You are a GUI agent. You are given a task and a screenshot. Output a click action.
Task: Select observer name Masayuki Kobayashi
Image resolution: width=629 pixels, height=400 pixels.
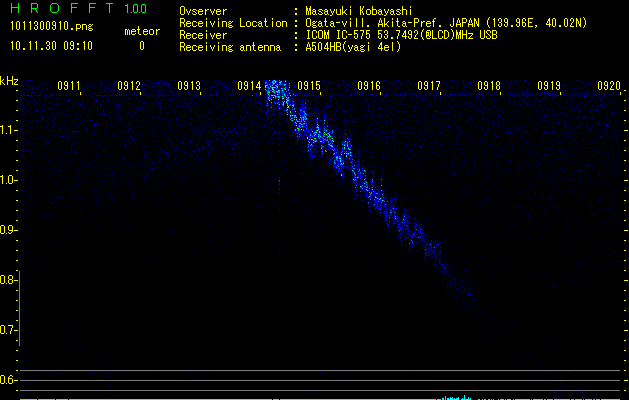coord(359,11)
